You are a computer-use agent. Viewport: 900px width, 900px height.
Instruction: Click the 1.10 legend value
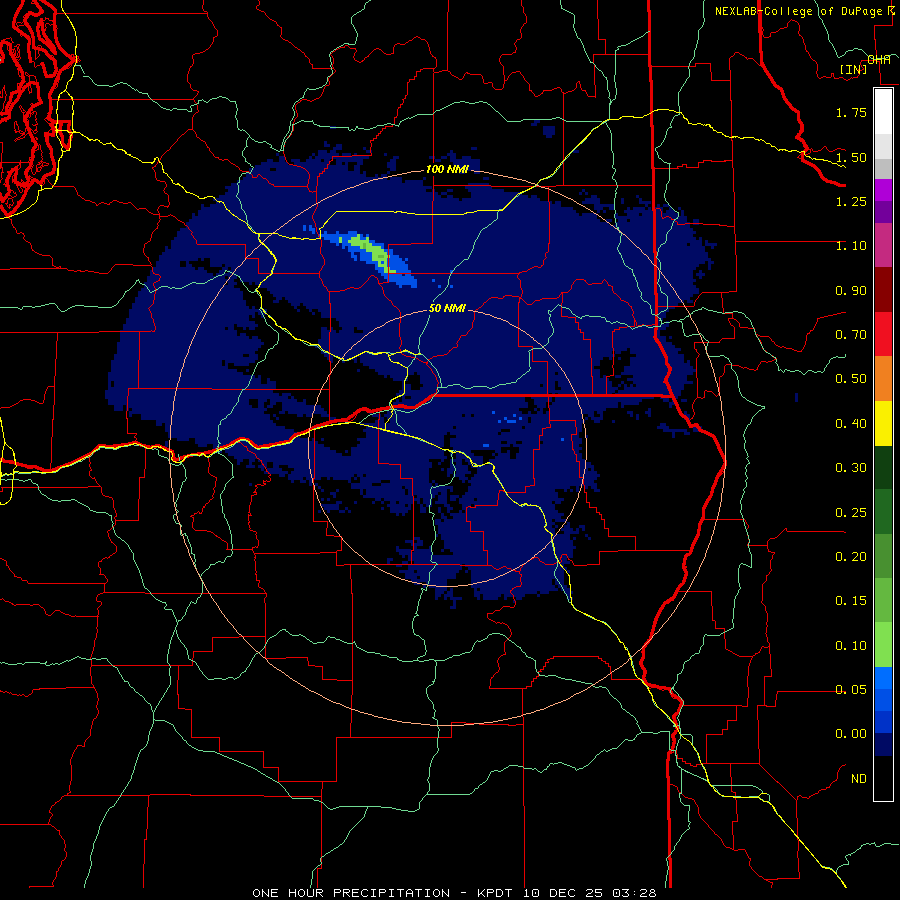coord(851,246)
